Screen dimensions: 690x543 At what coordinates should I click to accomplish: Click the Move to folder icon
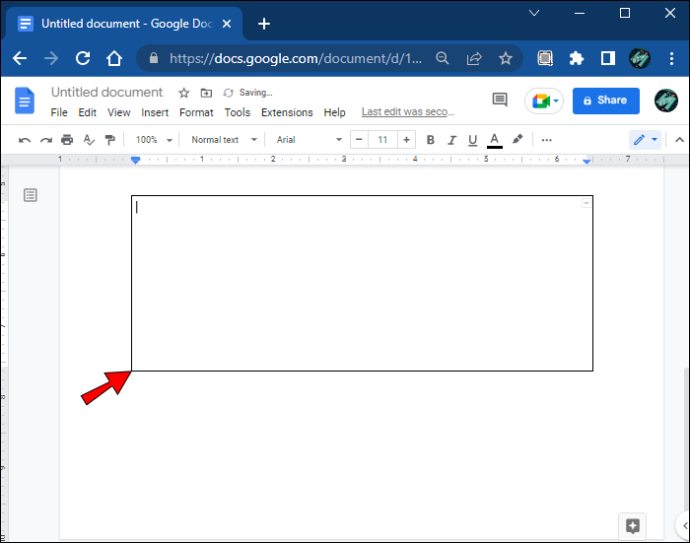click(x=206, y=93)
